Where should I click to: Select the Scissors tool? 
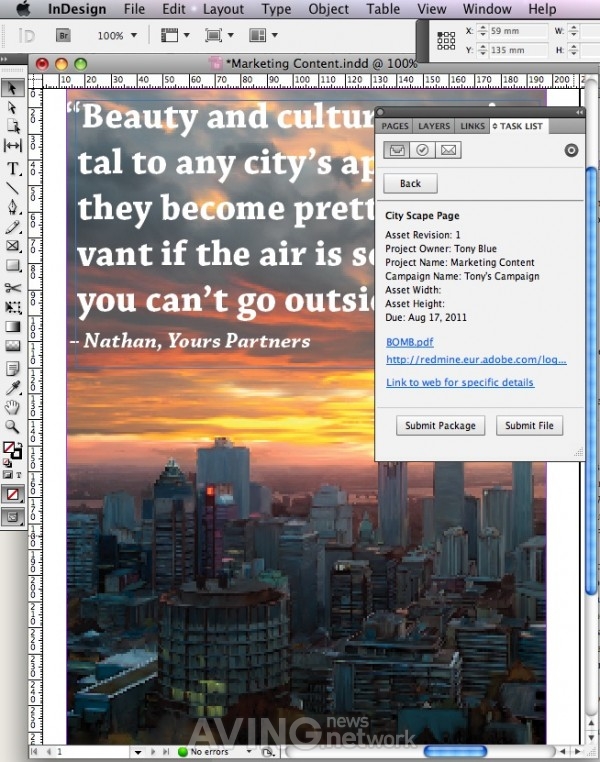13,288
